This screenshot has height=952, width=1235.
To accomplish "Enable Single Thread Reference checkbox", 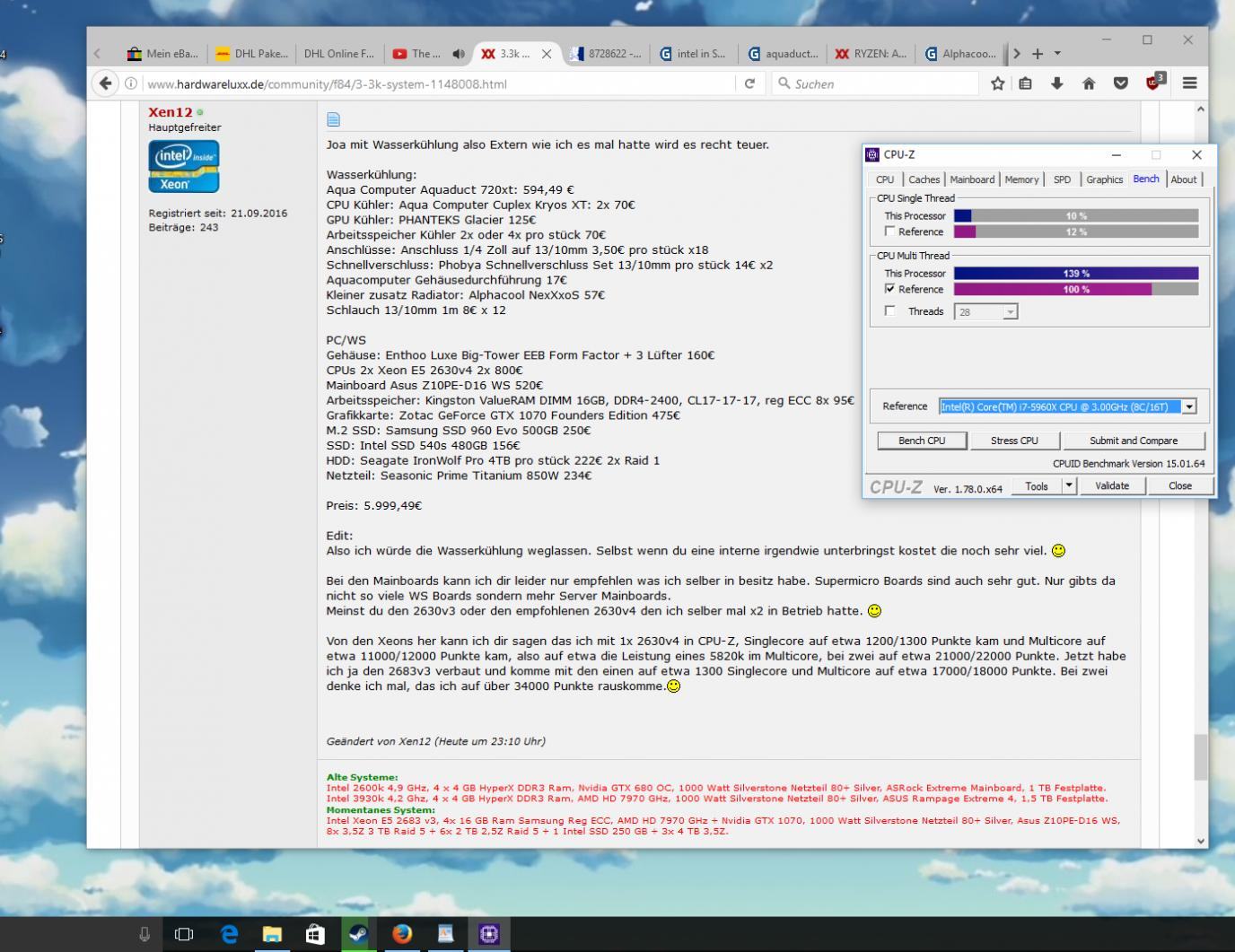I will pos(890,231).
